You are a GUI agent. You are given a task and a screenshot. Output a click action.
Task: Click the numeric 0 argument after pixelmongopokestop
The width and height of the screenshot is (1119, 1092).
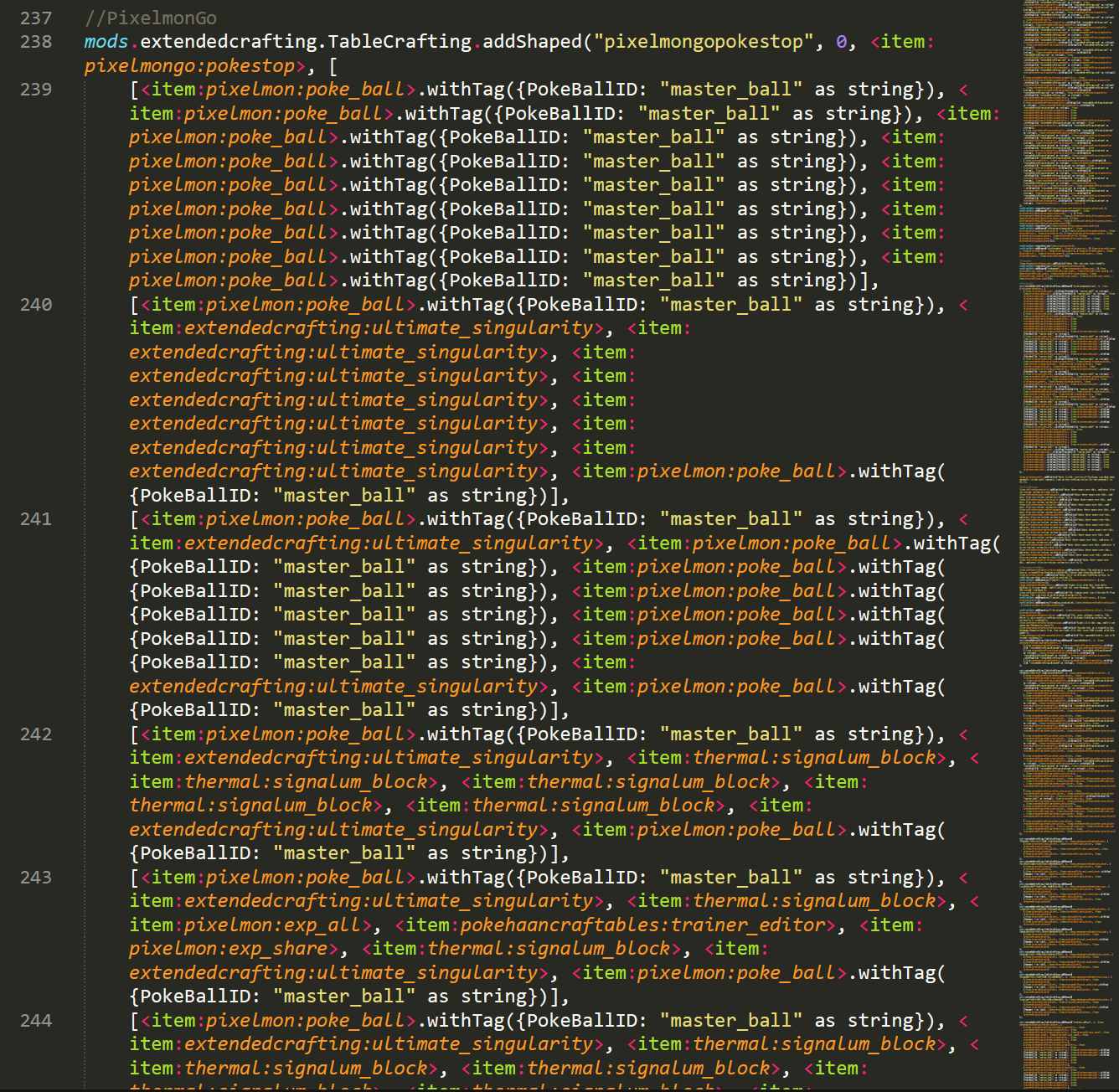(x=841, y=42)
